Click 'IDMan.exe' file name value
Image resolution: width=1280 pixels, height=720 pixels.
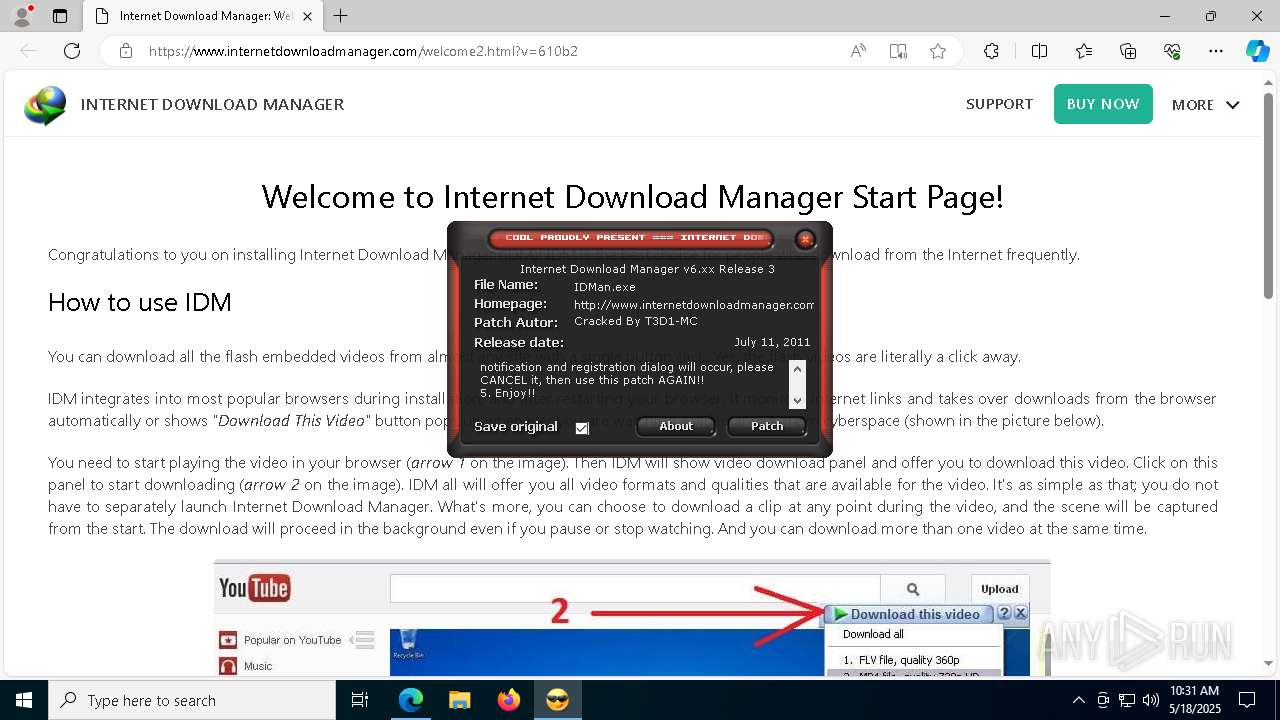(x=605, y=287)
